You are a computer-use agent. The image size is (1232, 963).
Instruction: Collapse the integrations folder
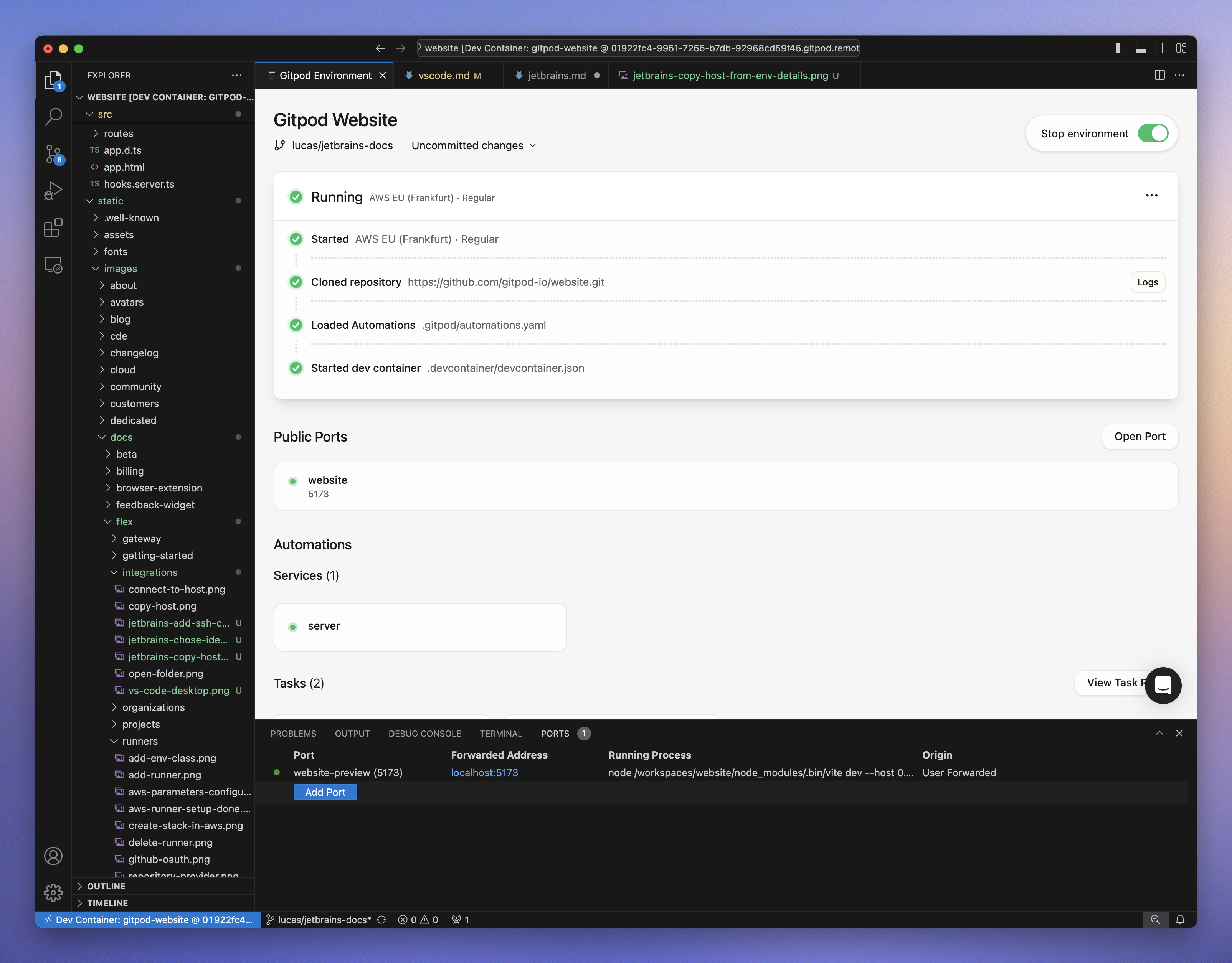[149, 572]
